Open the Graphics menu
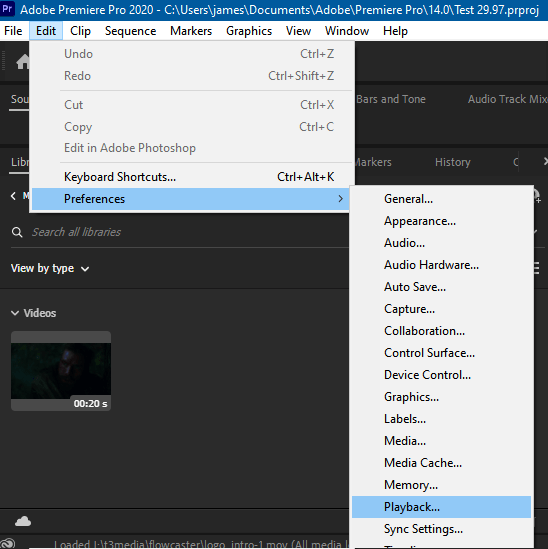548x549 pixels. tap(249, 31)
